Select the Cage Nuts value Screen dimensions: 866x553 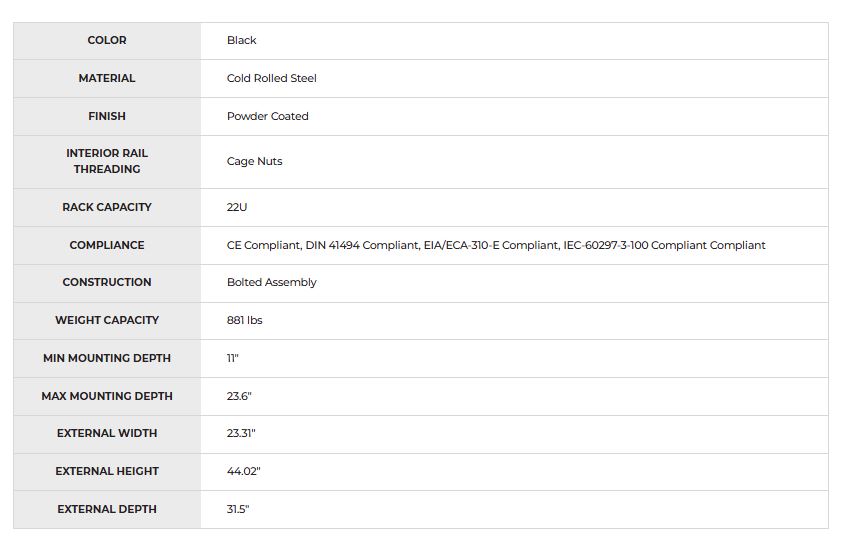coord(255,161)
